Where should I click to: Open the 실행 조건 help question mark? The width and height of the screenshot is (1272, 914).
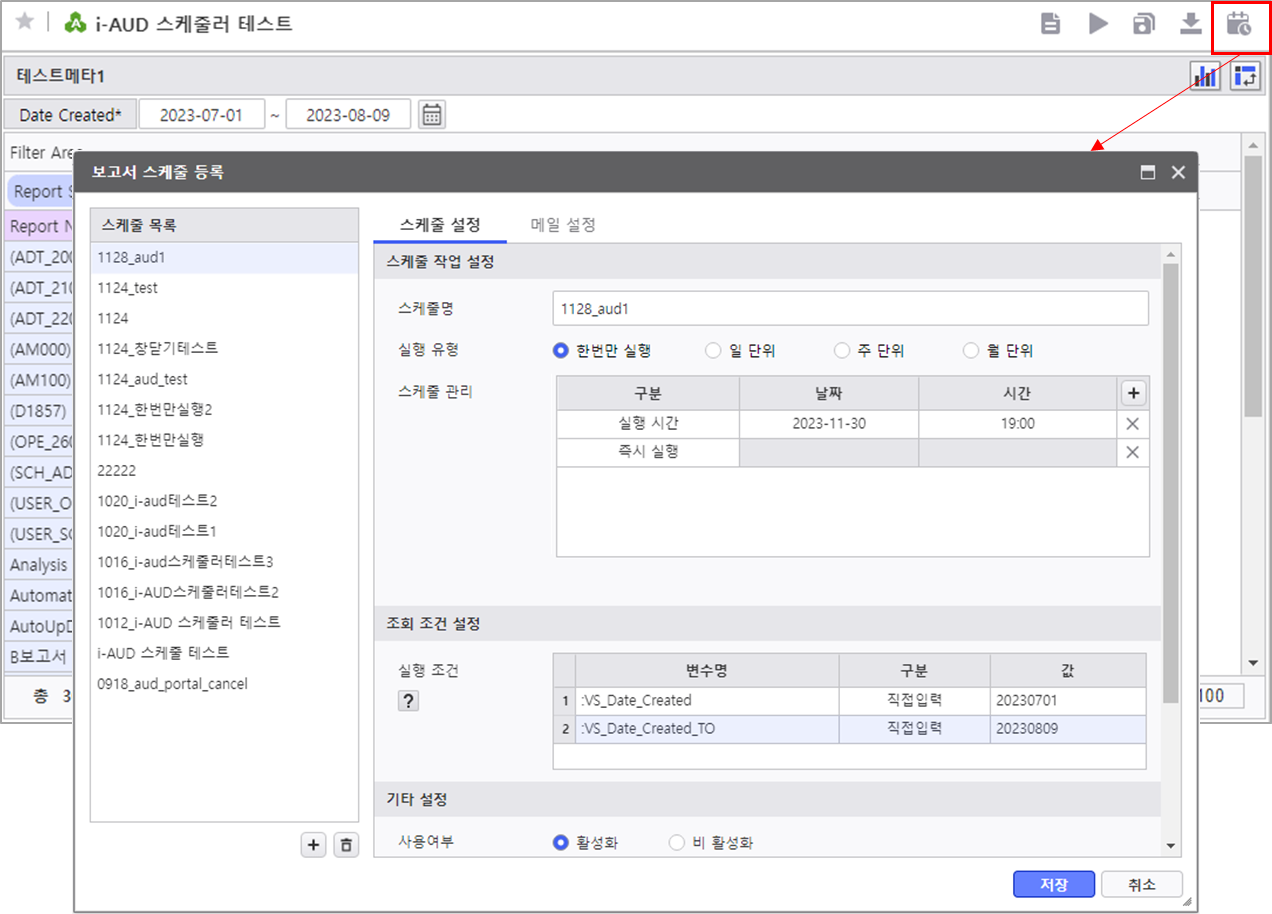[x=408, y=701]
